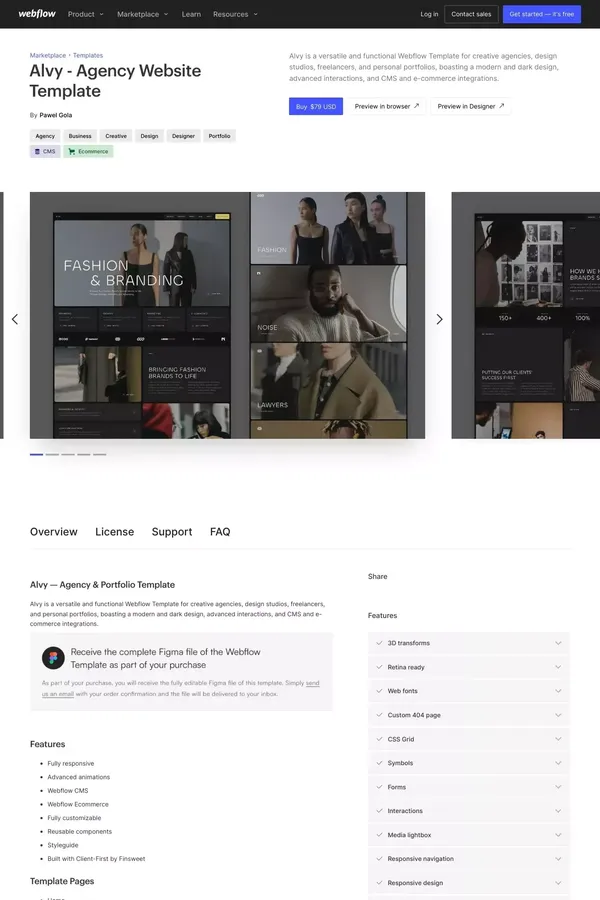Expand the 3D transforms feature chevron
Image resolution: width=600 pixels, height=900 pixels.
click(x=558, y=643)
